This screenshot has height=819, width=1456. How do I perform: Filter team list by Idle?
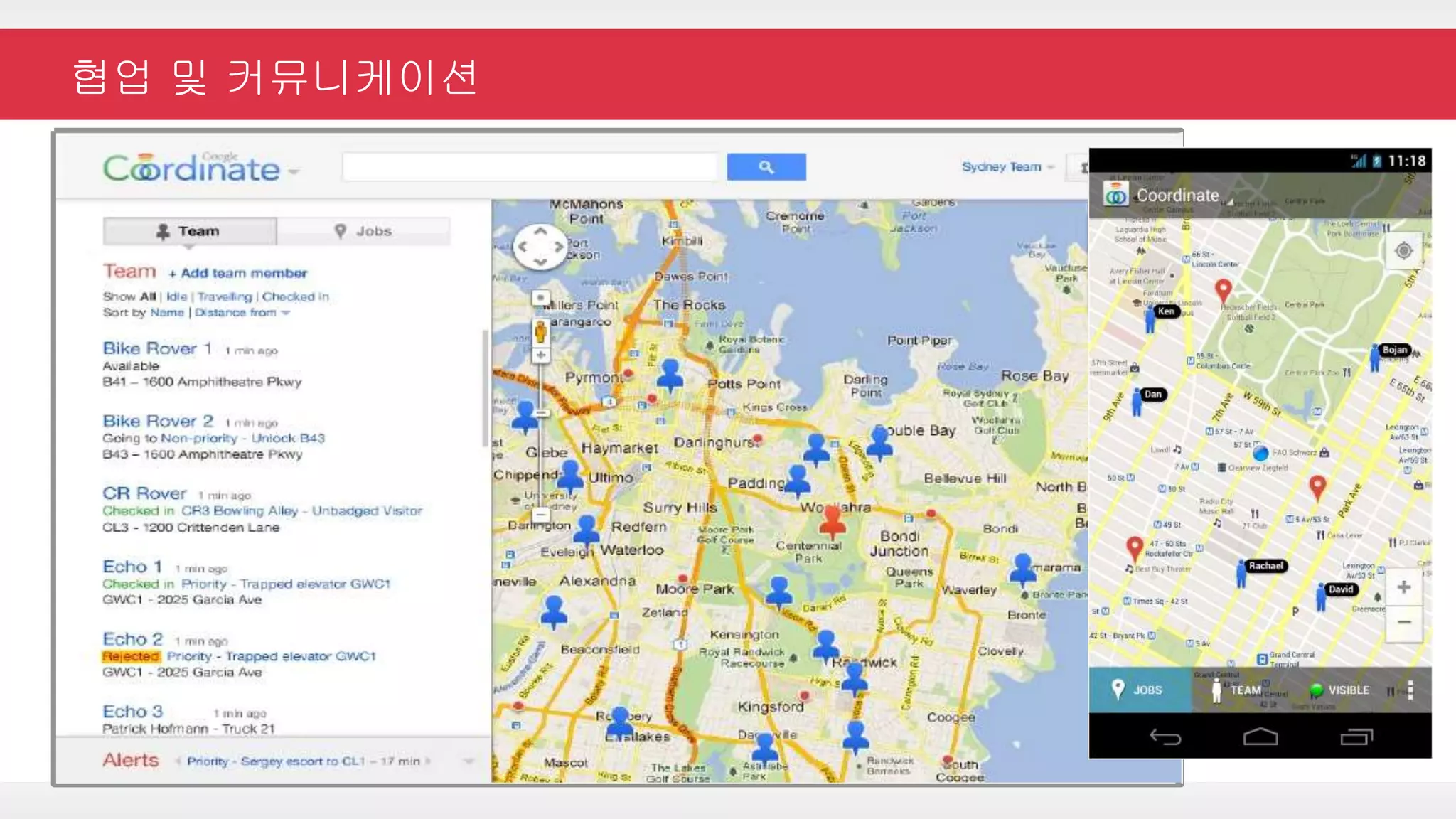click(x=176, y=296)
